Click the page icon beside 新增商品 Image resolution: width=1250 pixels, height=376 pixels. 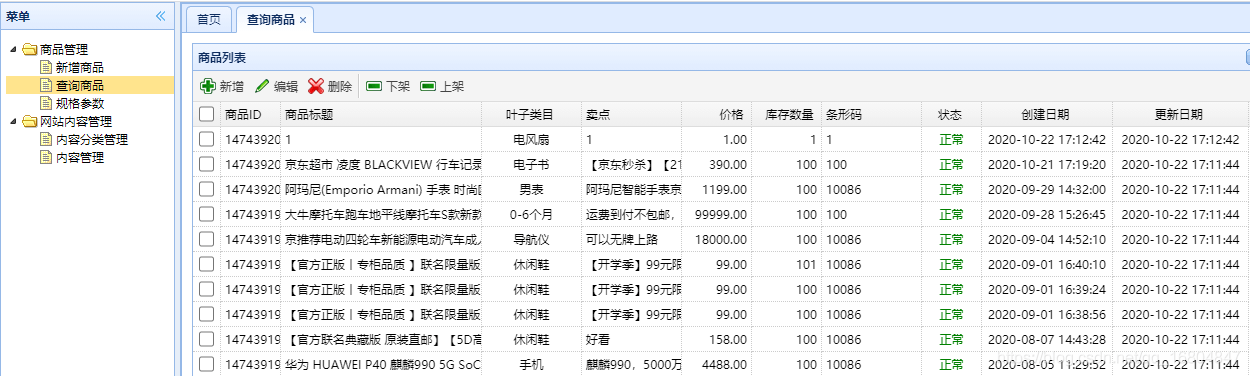pyautogui.click(x=46, y=68)
